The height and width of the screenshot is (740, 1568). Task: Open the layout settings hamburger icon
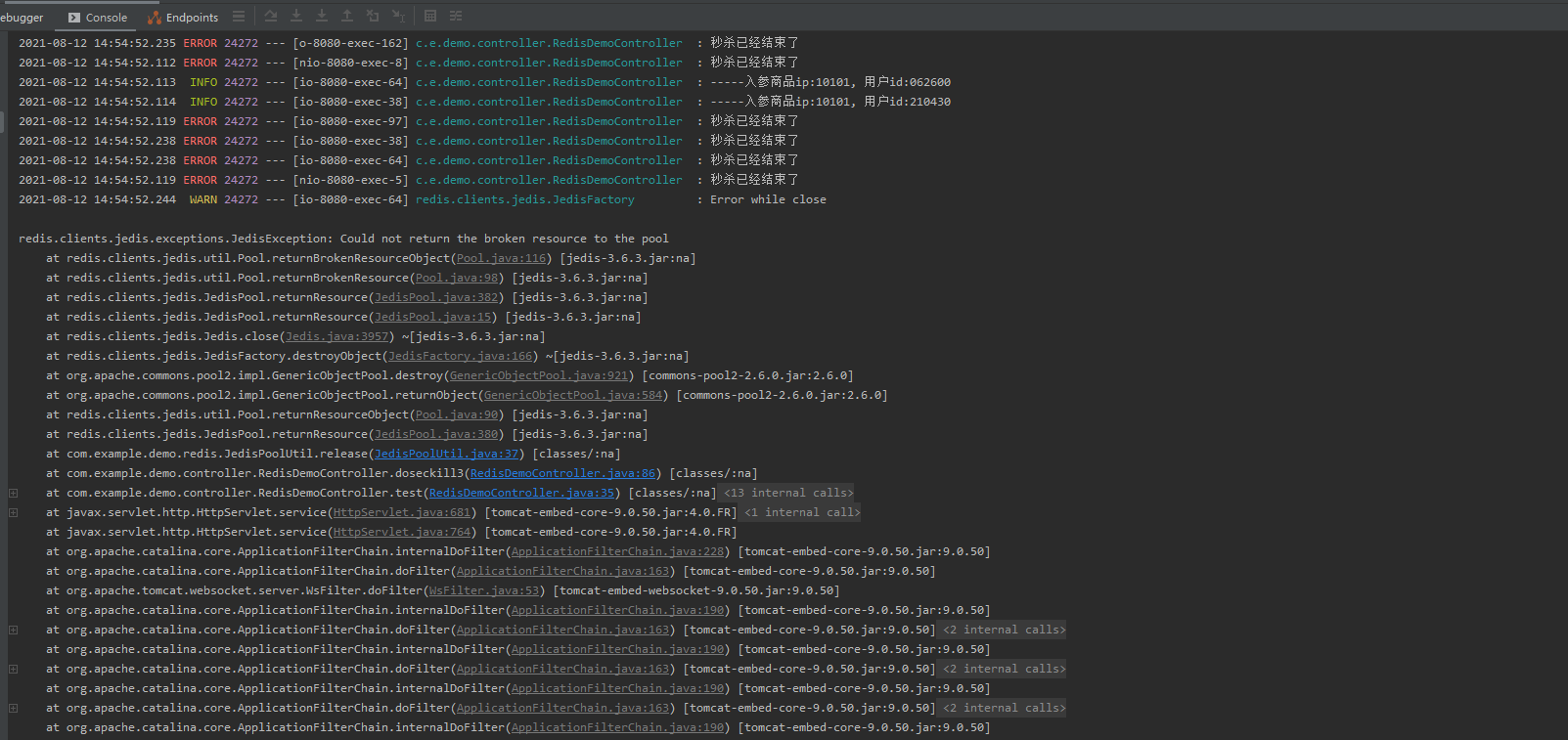(239, 16)
